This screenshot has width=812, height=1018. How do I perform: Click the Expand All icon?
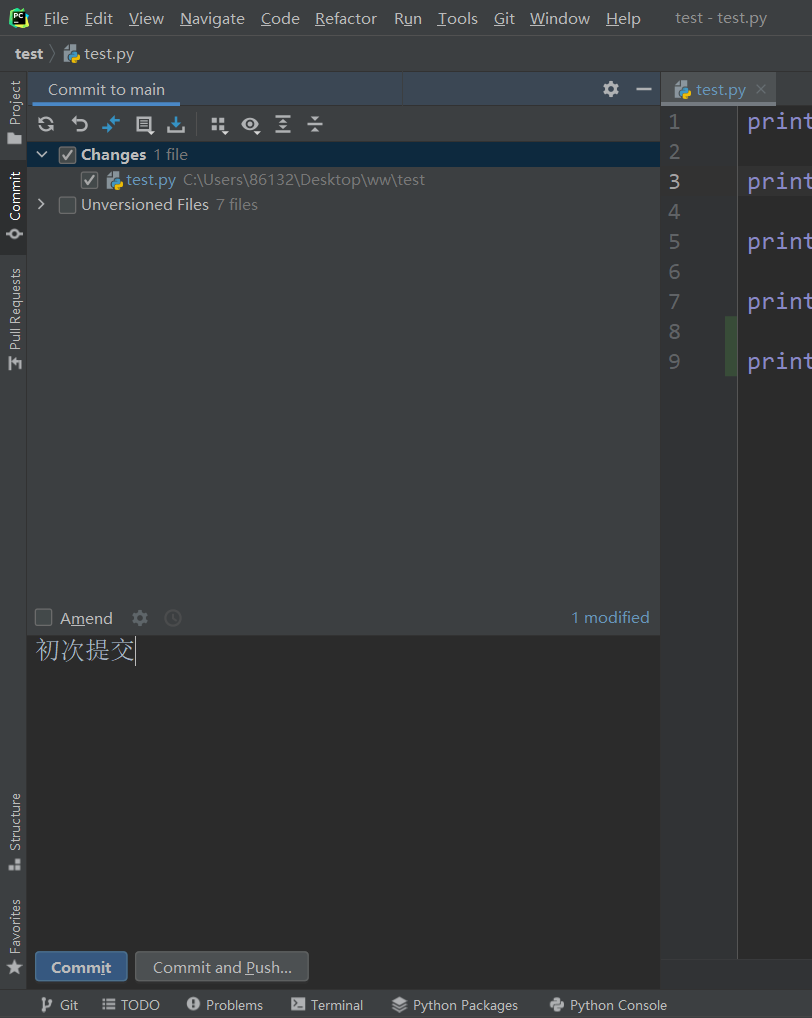click(x=283, y=124)
